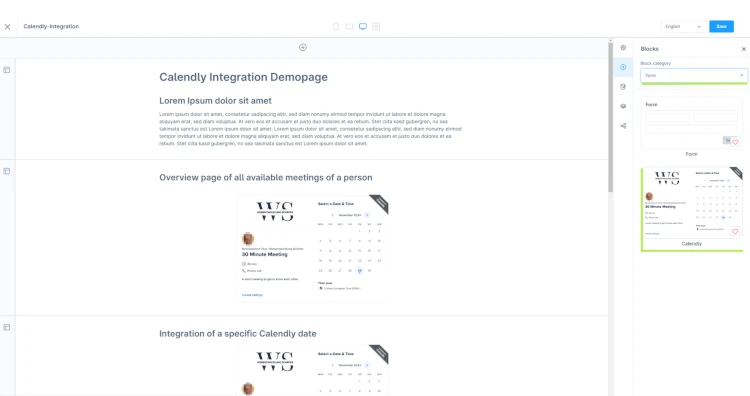Select the Form block thumbnail
The image size is (750, 396).
691,123
